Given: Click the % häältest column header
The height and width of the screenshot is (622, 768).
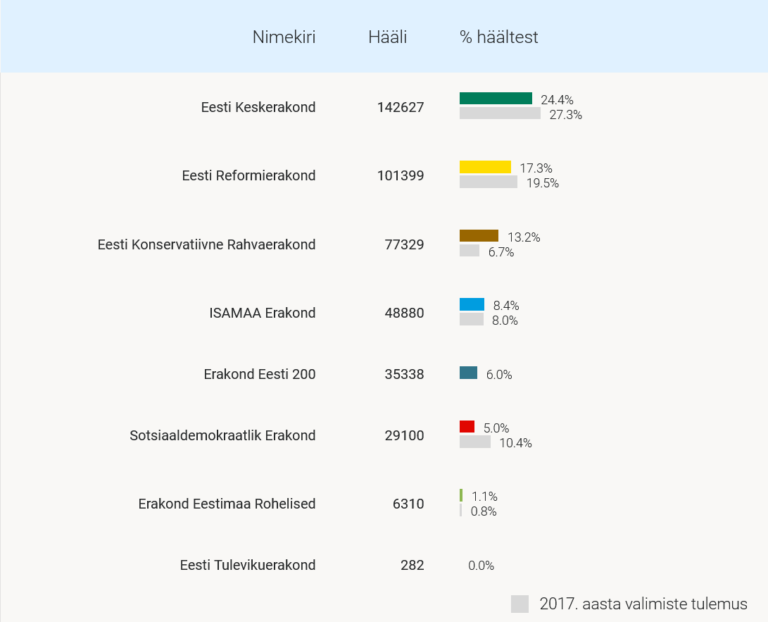Looking at the screenshot, I should [499, 38].
